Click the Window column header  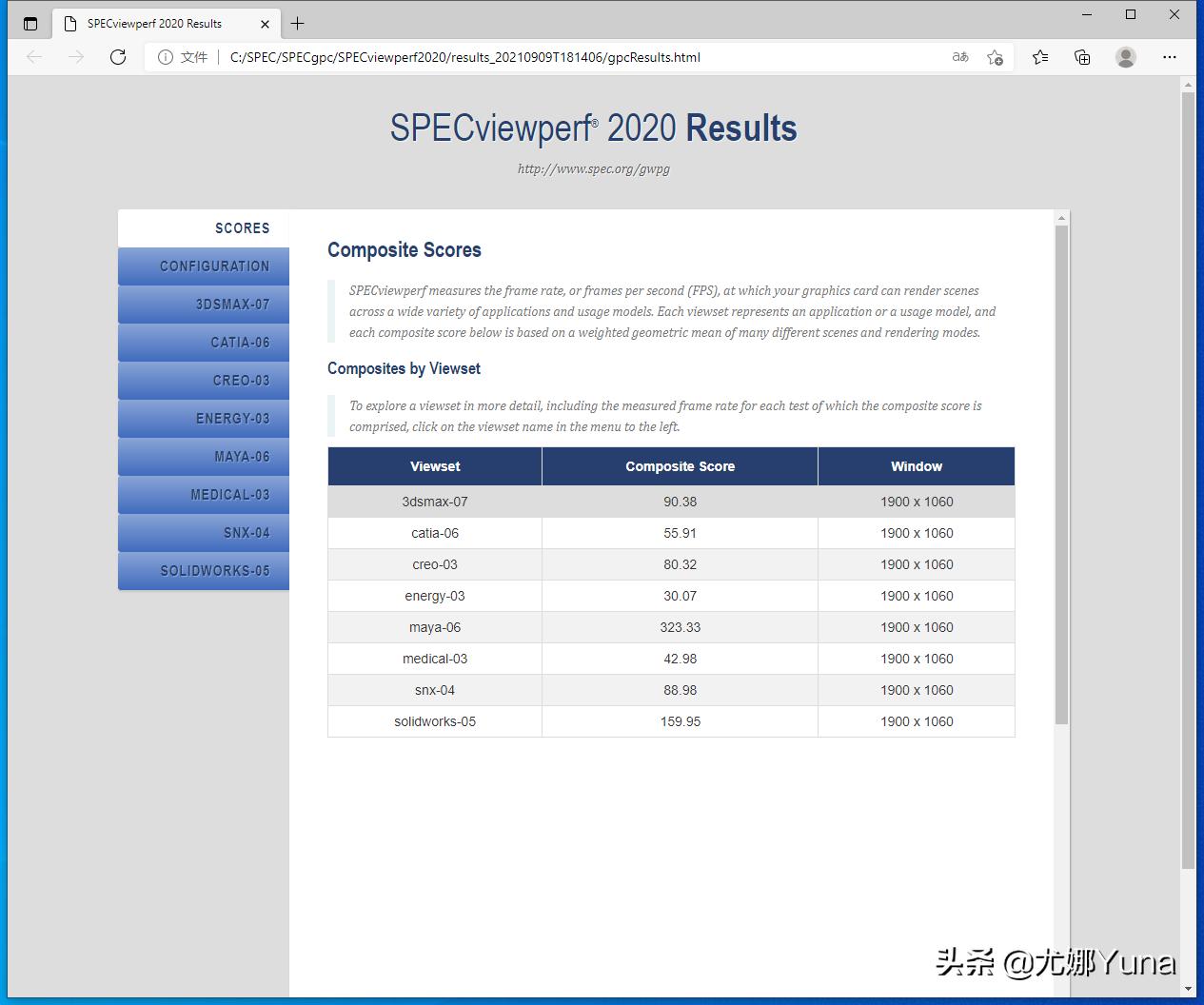click(917, 466)
